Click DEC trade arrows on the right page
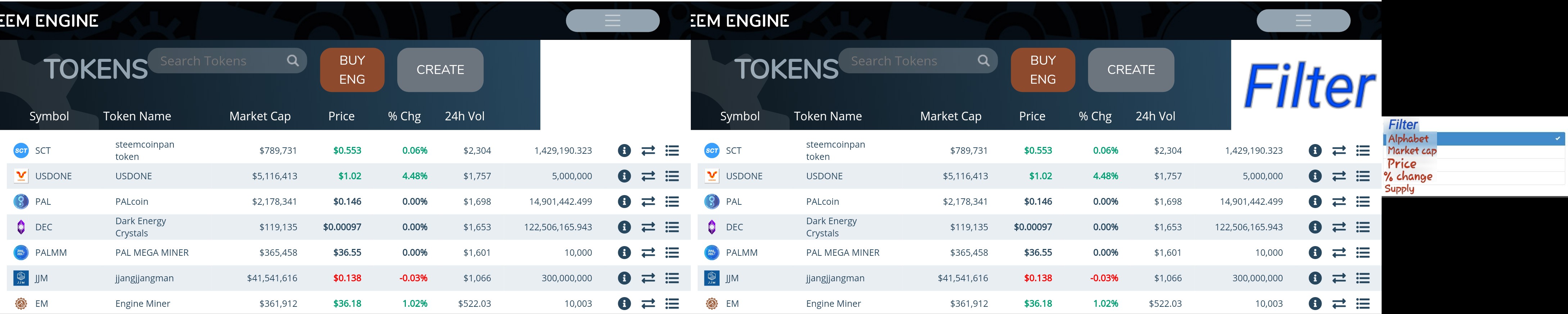 (1339, 227)
